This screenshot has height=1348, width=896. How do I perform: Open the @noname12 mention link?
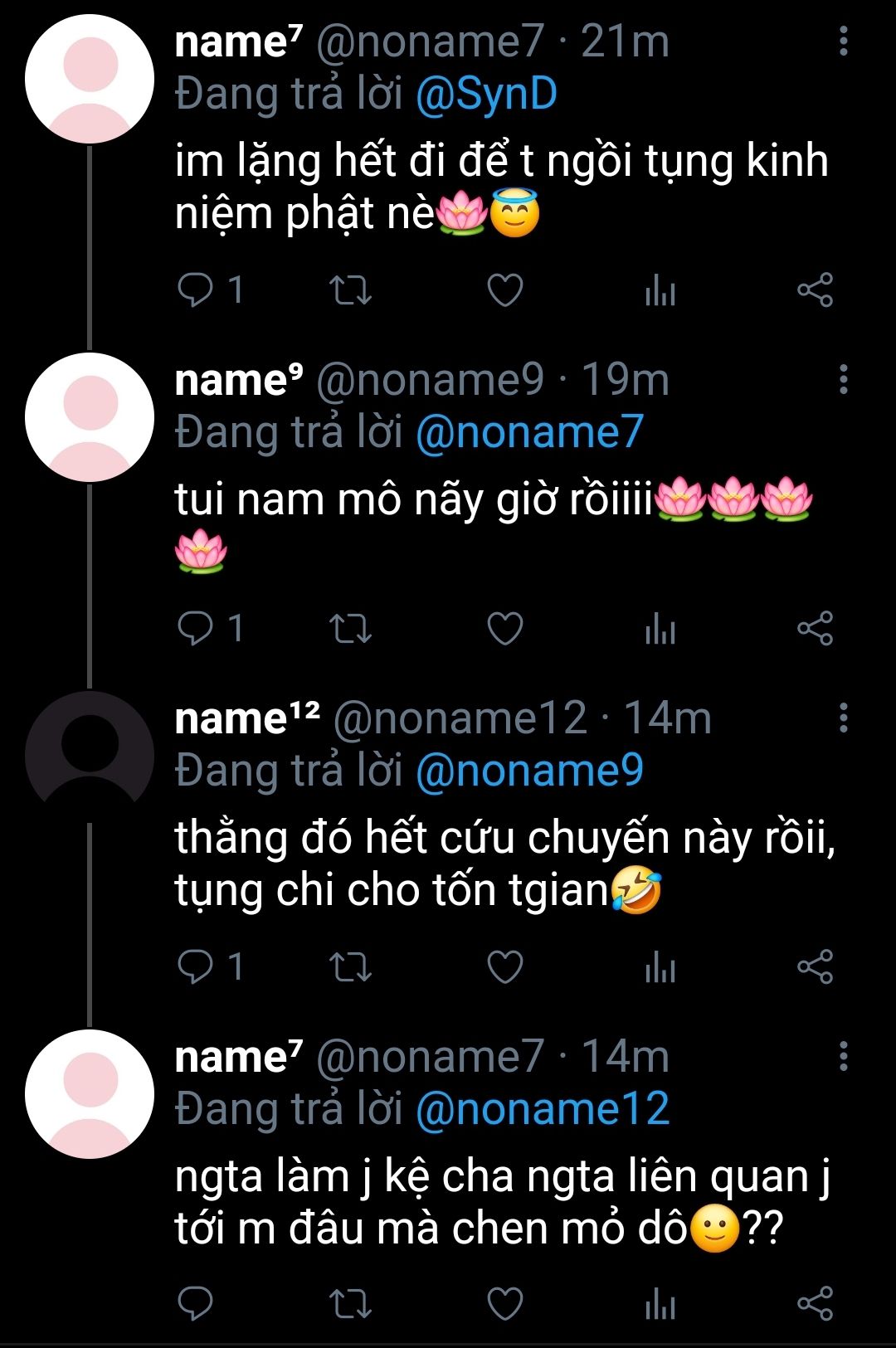[542, 1110]
